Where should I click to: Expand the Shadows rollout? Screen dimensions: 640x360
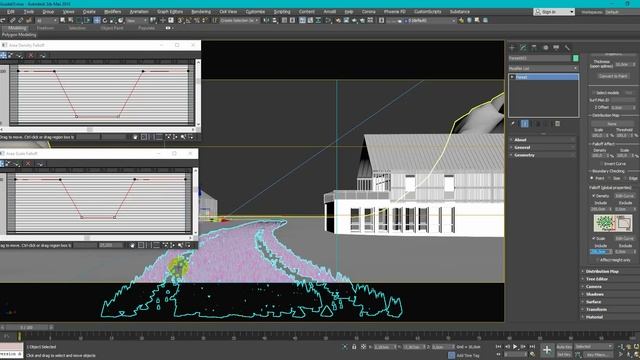tap(610, 294)
